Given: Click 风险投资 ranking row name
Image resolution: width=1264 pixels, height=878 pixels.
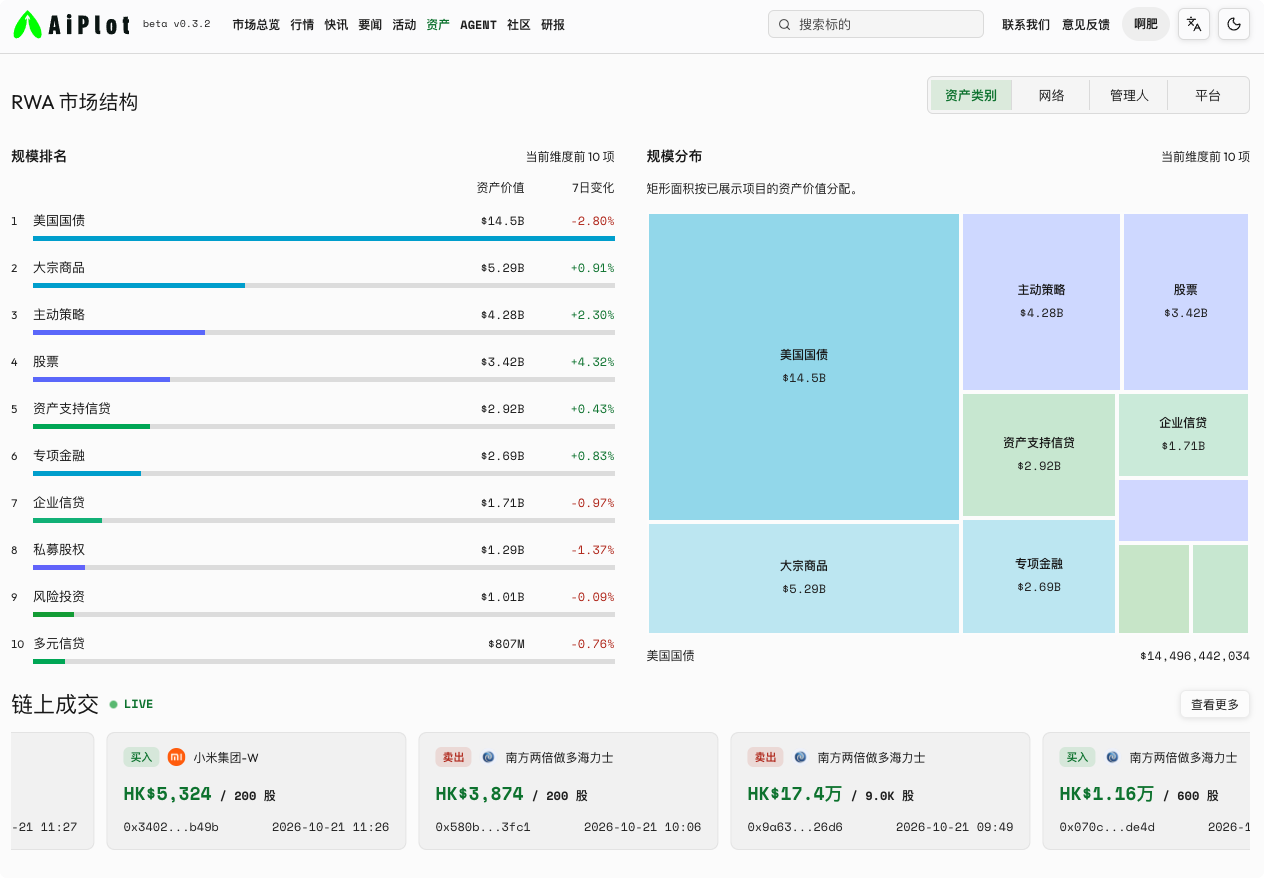Looking at the screenshot, I should 59,596.
